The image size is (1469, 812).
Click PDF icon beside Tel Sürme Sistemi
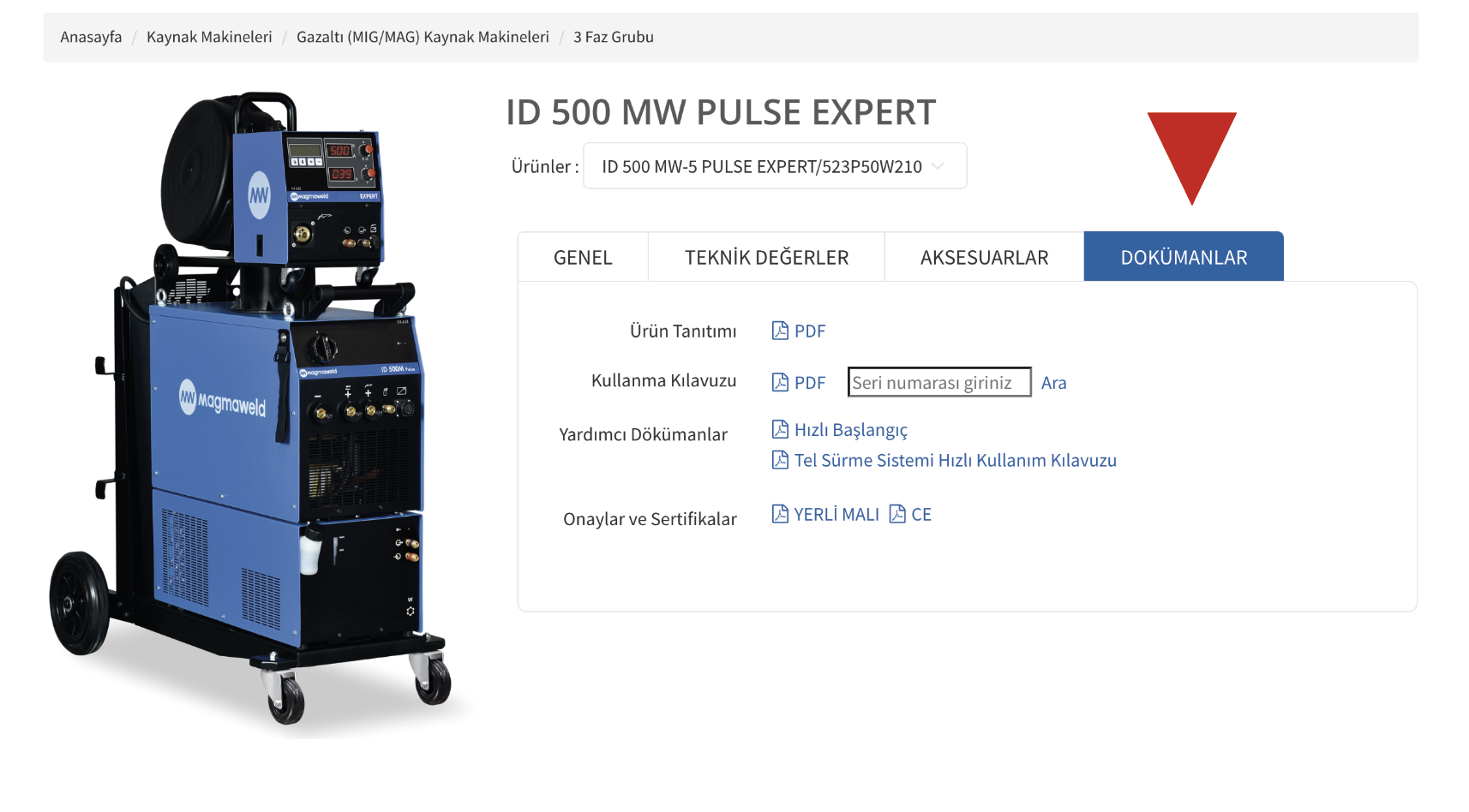pos(780,460)
